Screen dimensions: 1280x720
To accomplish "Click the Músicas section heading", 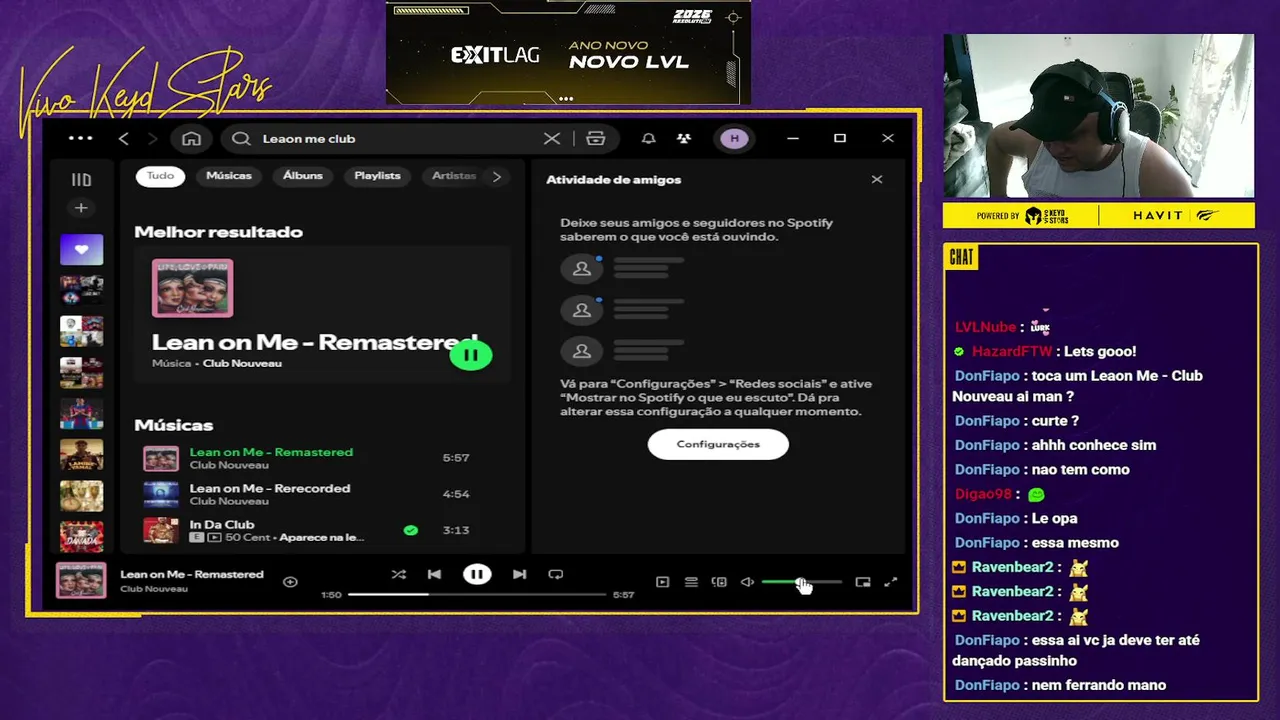I will click(x=174, y=425).
